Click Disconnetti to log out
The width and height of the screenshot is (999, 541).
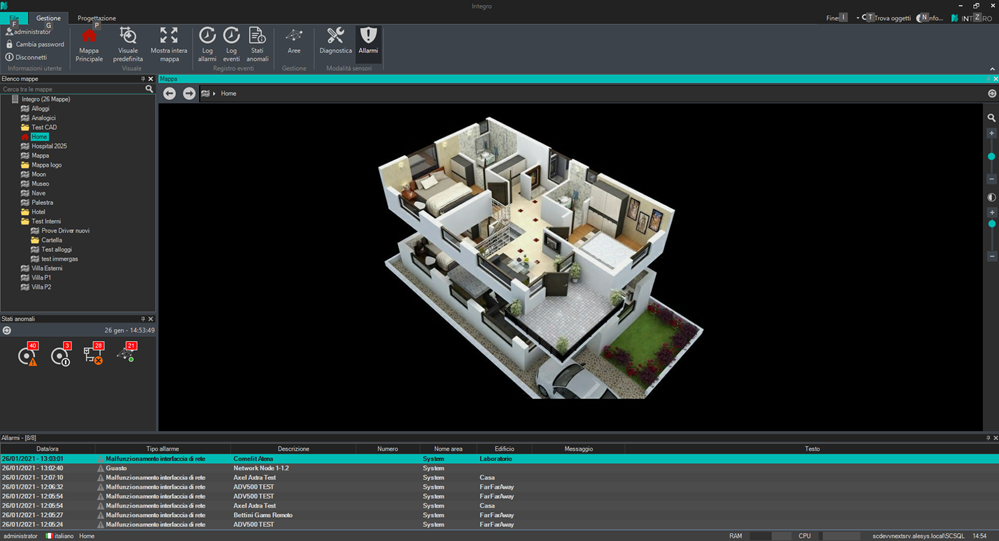(30, 57)
